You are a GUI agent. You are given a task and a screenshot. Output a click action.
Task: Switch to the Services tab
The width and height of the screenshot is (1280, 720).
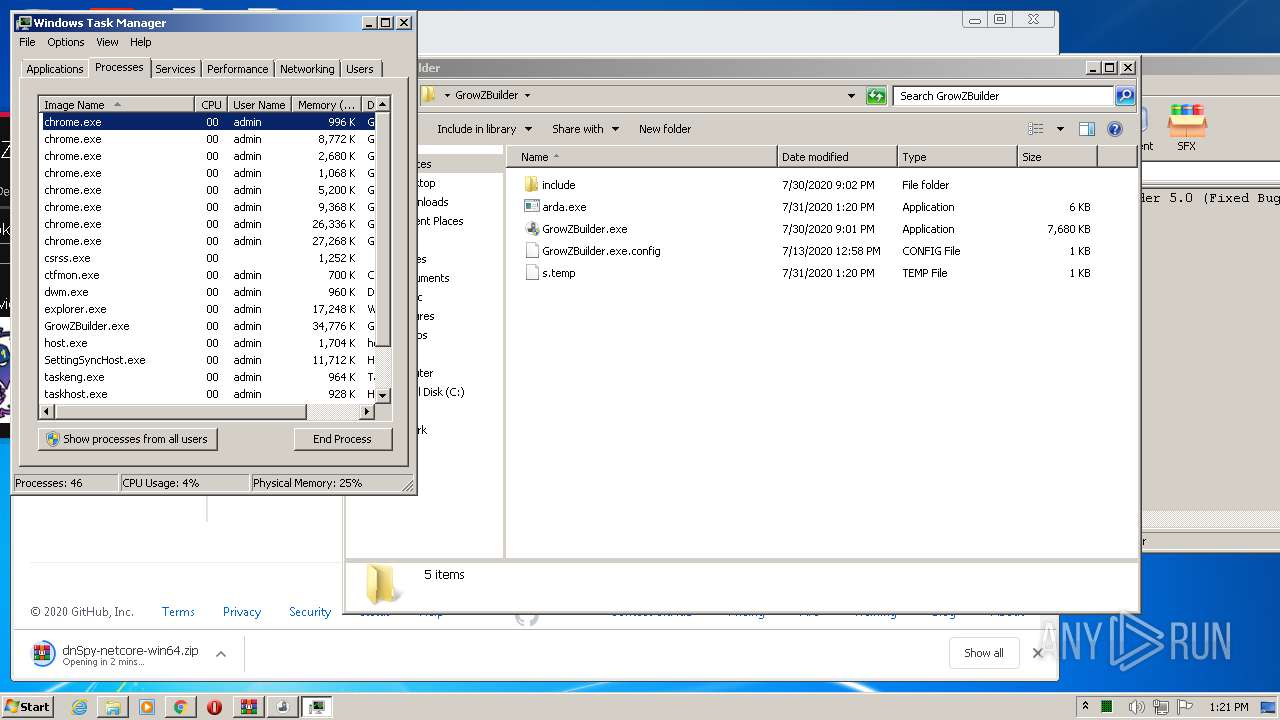tap(175, 69)
